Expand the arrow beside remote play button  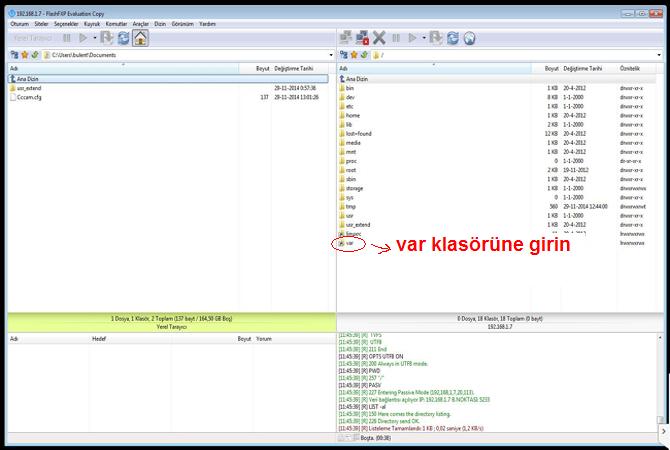pos(424,38)
